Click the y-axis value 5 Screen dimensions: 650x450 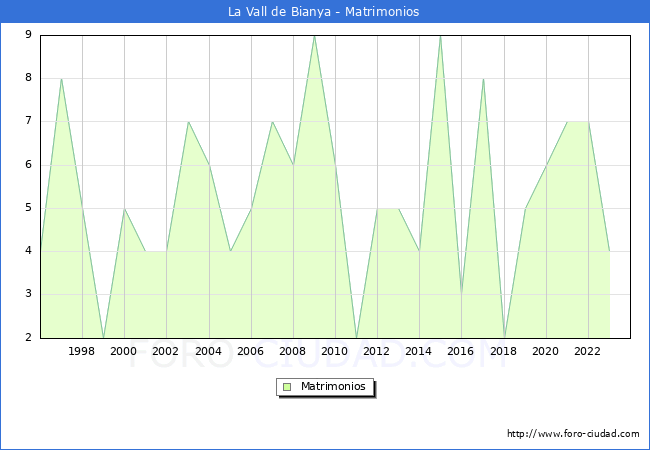pos(28,208)
